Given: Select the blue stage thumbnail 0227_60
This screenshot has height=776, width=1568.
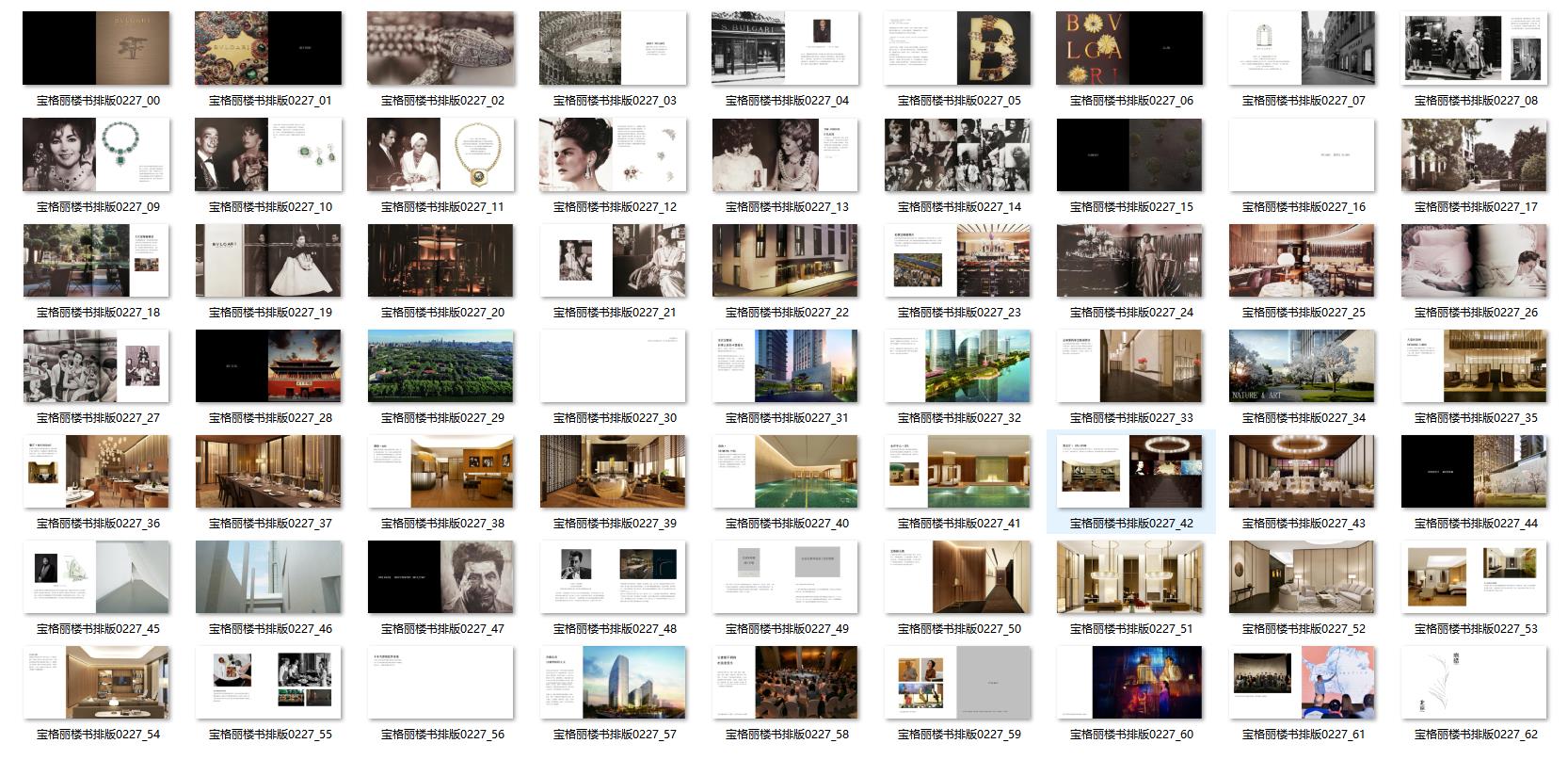Looking at the screenshot, I should click(1129, 682).
